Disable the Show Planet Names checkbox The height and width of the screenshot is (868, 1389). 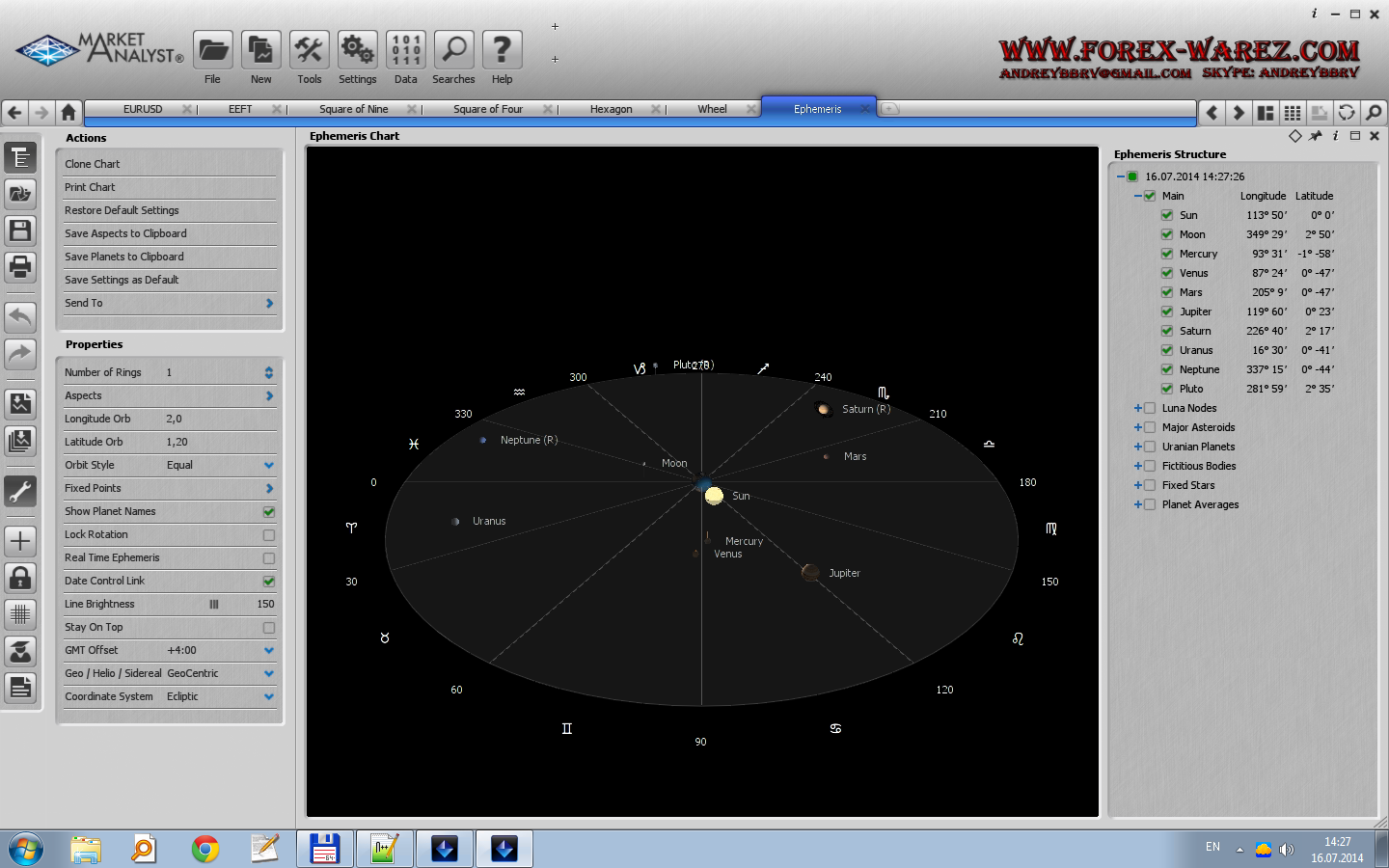click(x=269, y=512)
